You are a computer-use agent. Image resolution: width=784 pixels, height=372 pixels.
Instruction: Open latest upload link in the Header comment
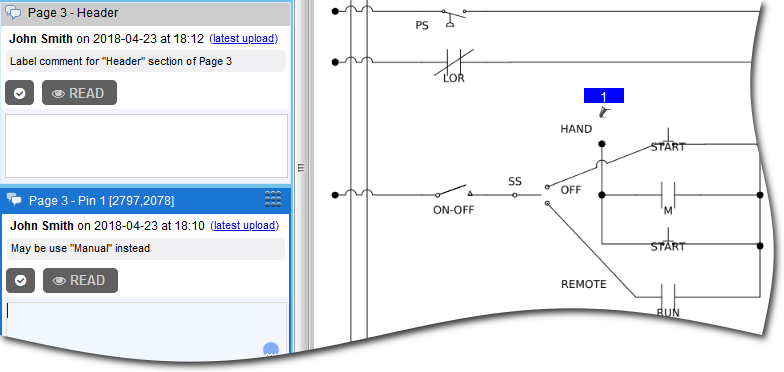coord(244,38)
